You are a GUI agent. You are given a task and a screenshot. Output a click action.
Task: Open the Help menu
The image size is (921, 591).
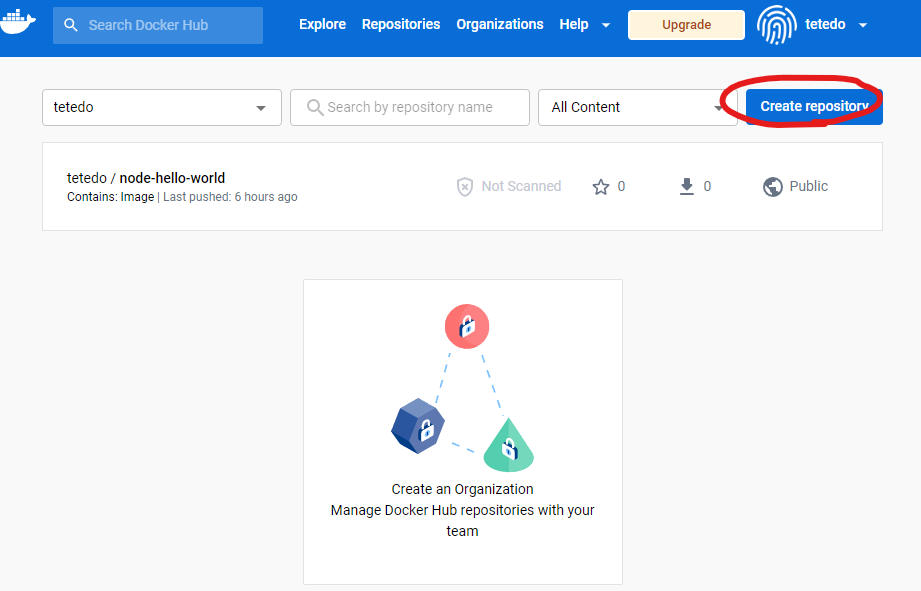pos(574,24)
